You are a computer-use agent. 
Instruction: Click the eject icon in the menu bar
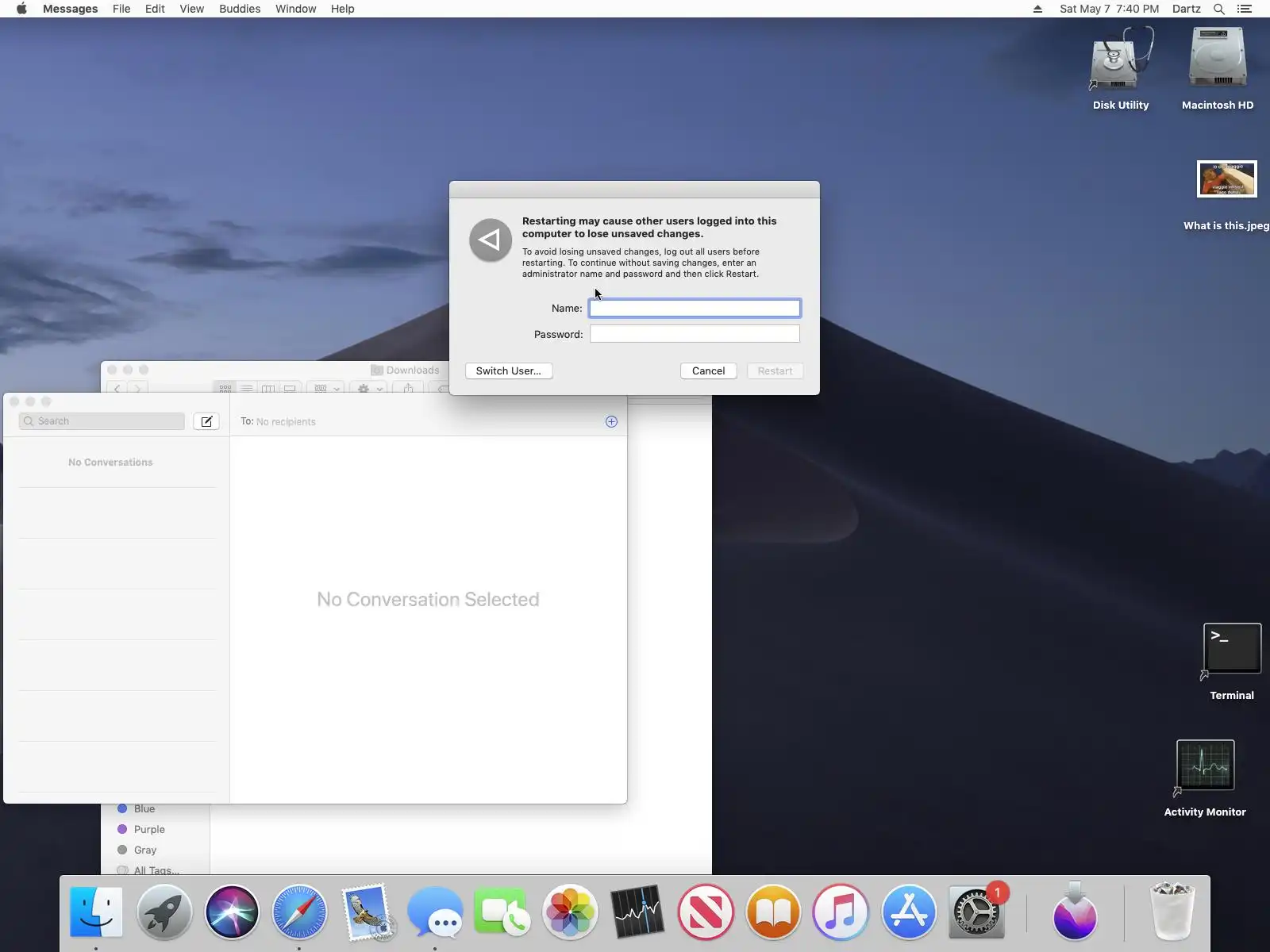tap(1037, 9)
